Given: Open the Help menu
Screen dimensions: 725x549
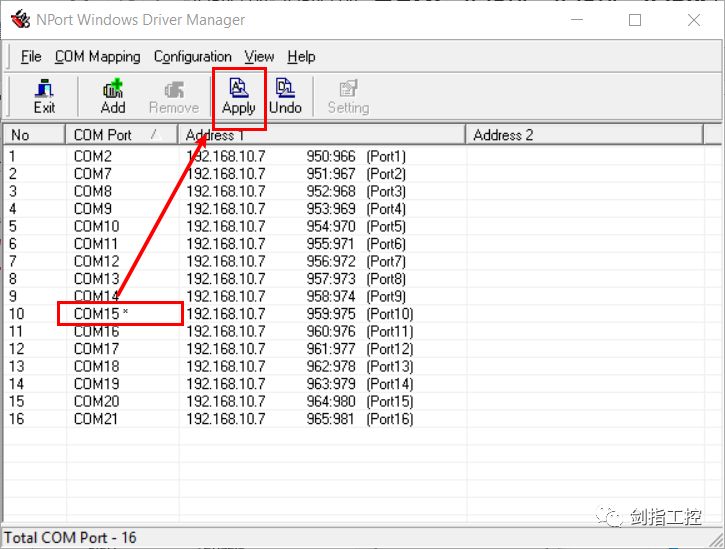Looking at the screenshot, I should (301, 56).
